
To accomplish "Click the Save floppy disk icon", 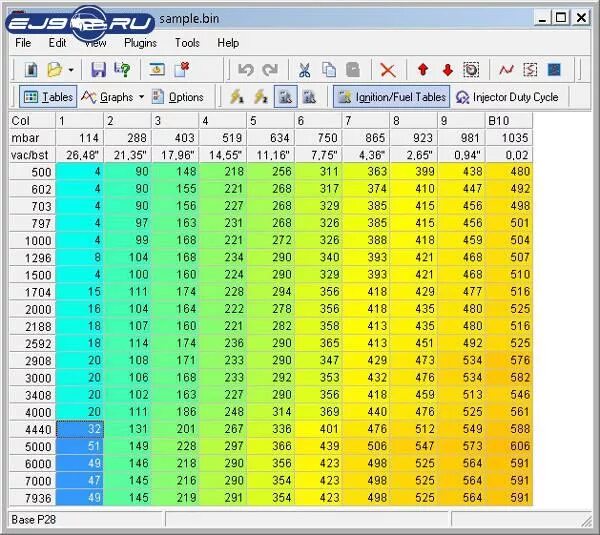I will (x=98, y=70).
